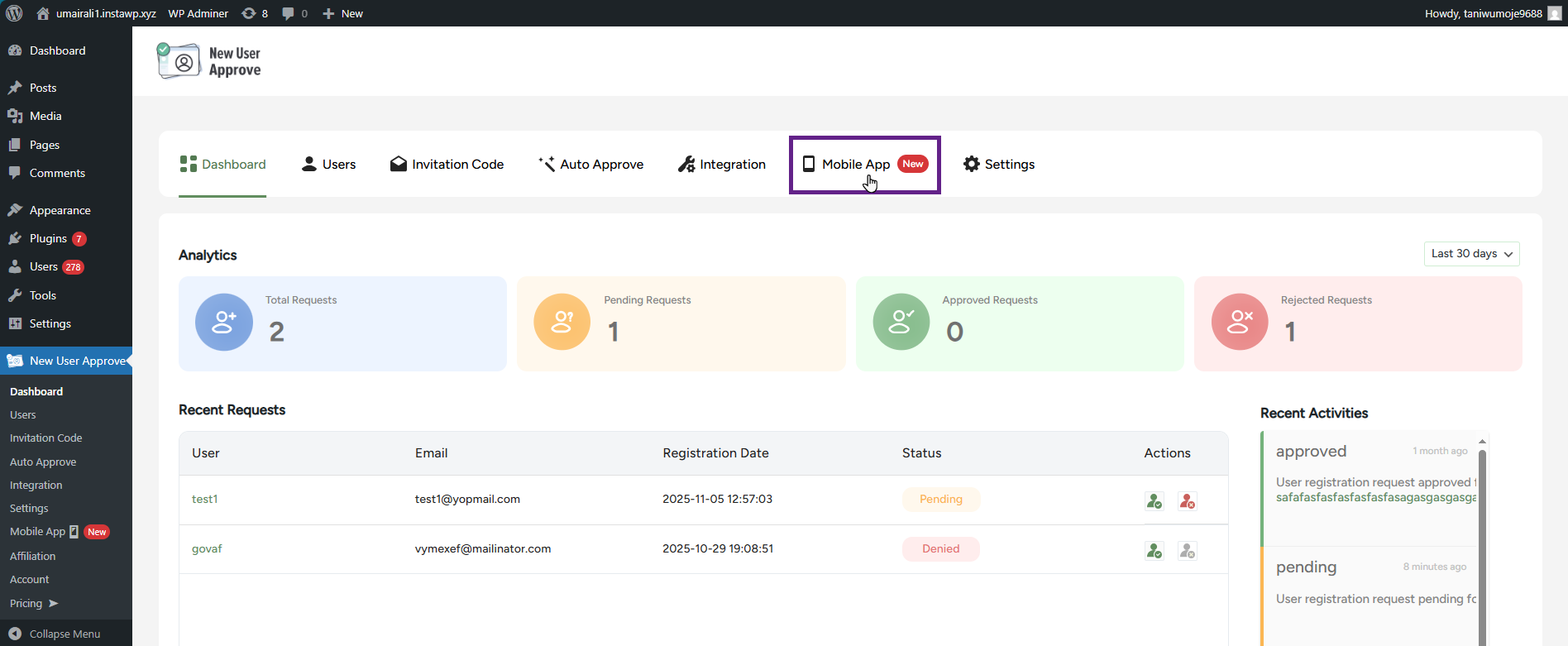
Task: Click the Total Requests user icon
Action: pyautogui.click(x=224, y=323)
